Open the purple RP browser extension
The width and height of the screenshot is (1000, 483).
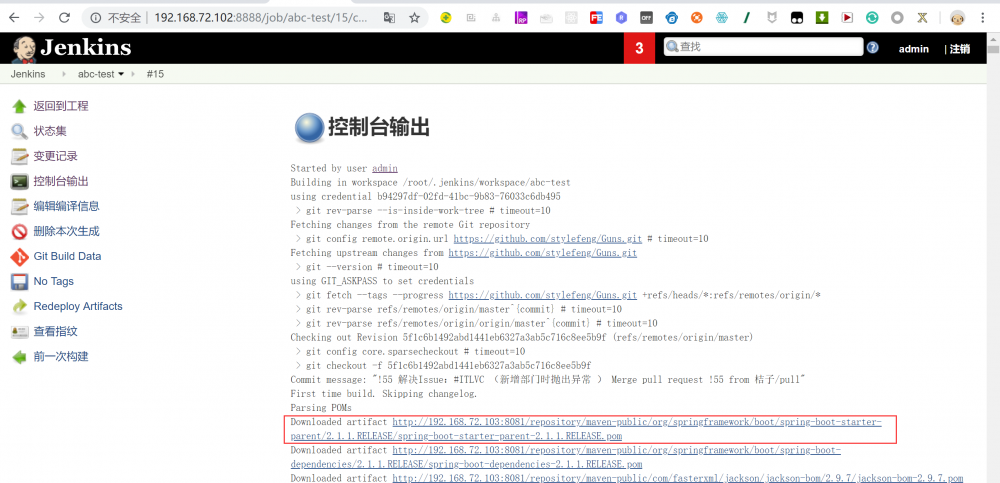pos(521,18)
